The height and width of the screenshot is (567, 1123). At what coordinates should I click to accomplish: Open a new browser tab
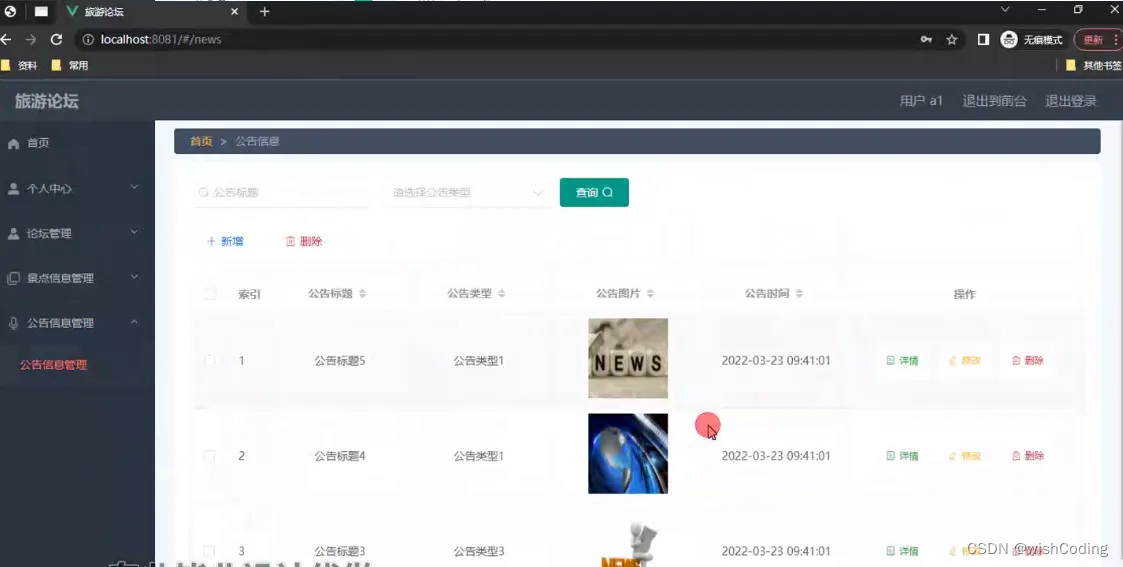(264, 11)
